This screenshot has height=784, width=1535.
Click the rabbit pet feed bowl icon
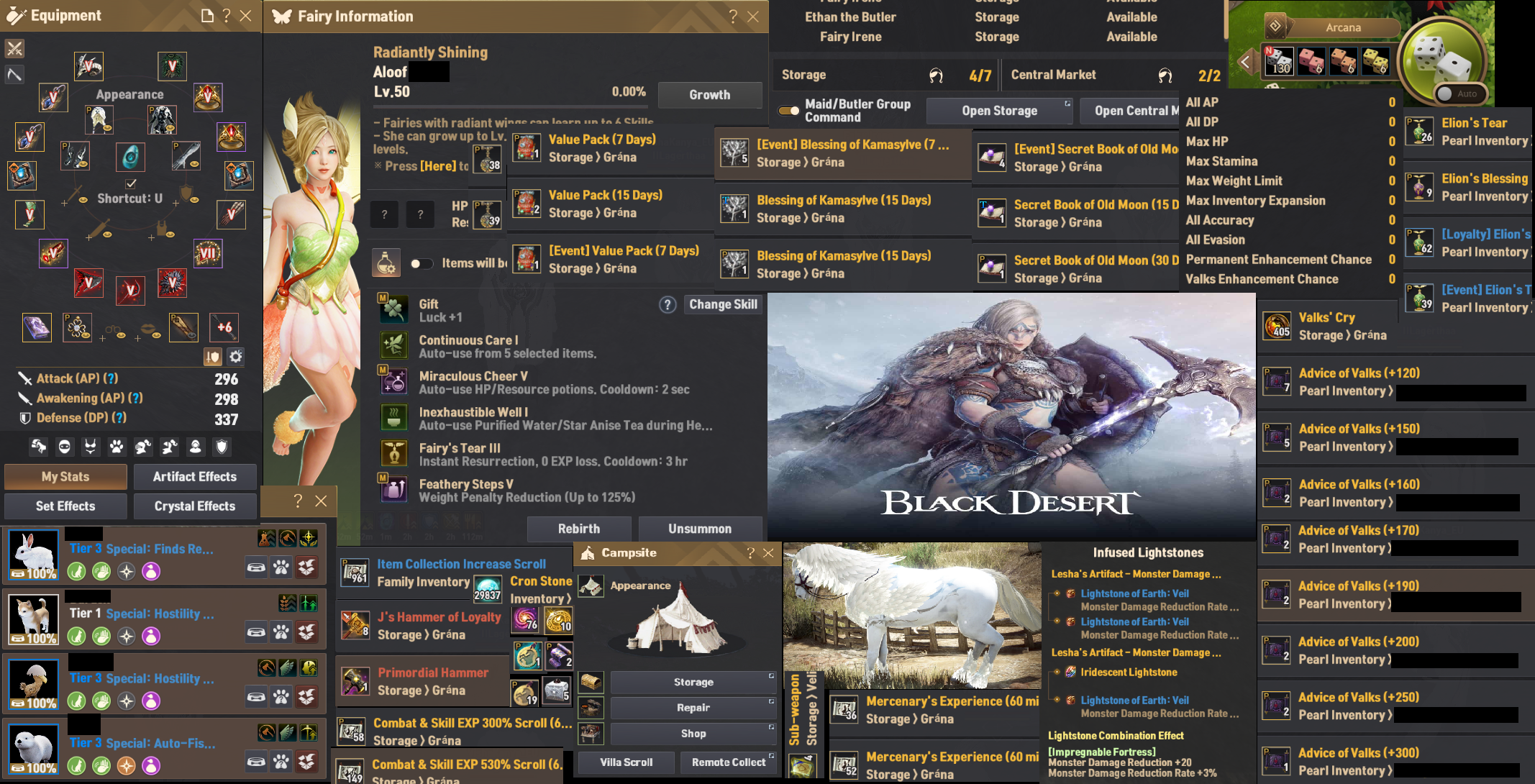click(256, 568)
